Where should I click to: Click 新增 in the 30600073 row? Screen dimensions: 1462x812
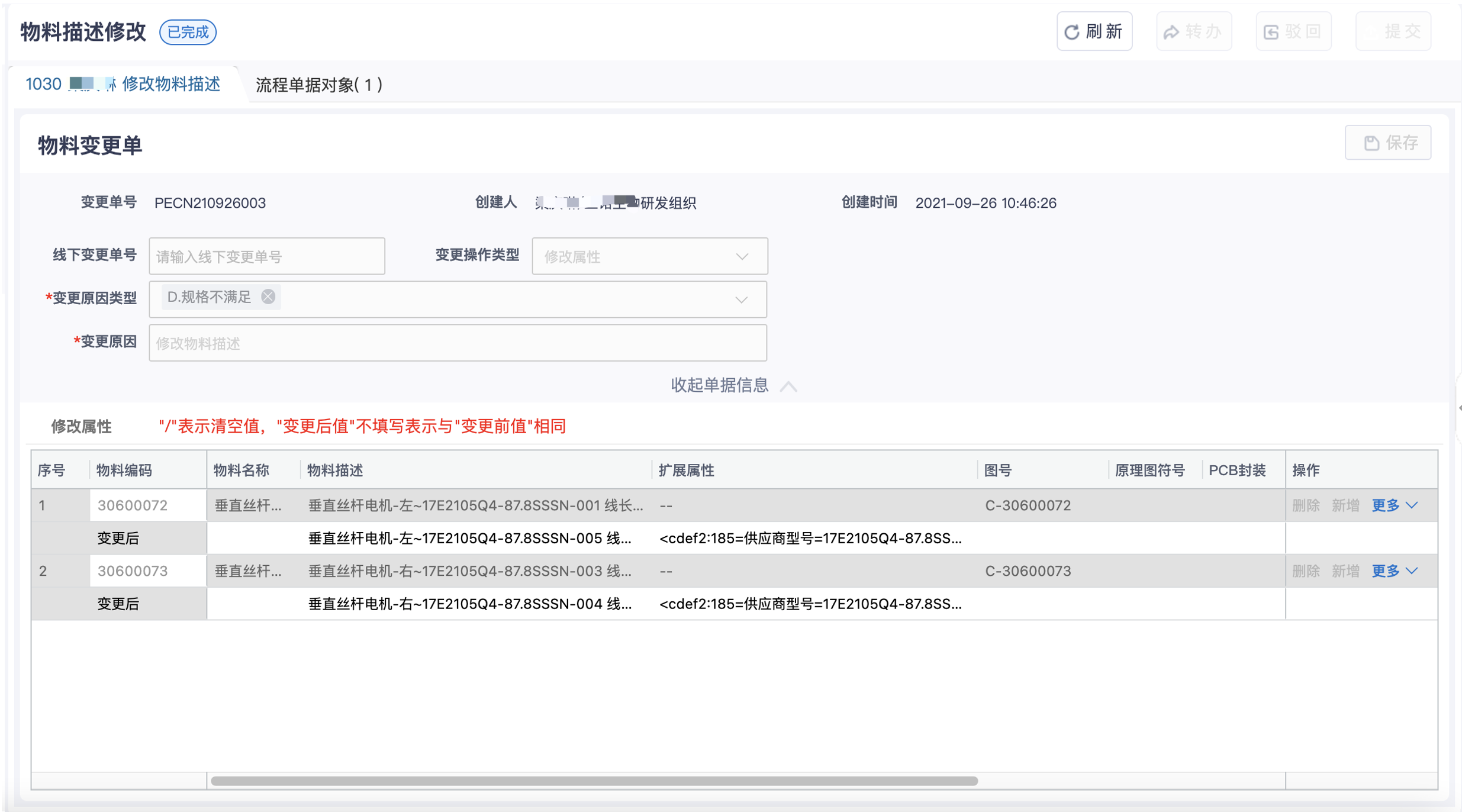[x=1345, y=571]
